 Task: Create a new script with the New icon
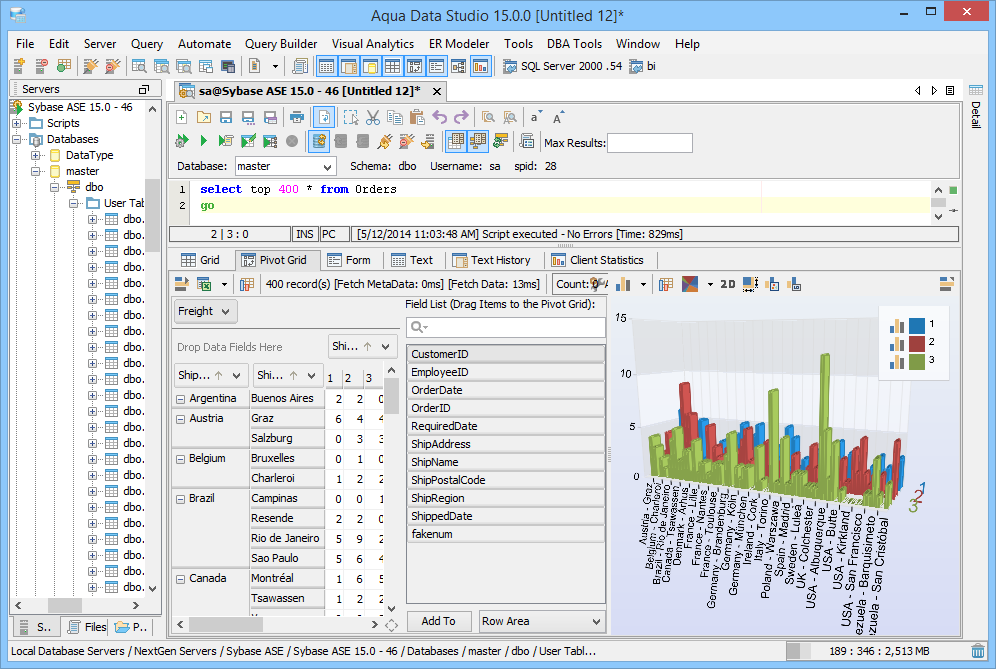point(182,117)
